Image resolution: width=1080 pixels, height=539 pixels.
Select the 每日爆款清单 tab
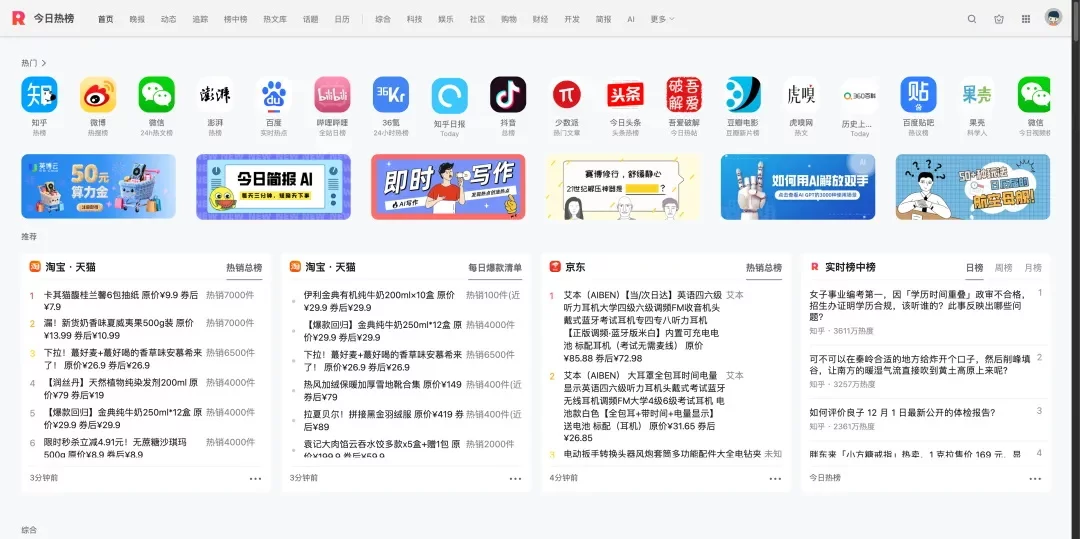tap(495, 268)
